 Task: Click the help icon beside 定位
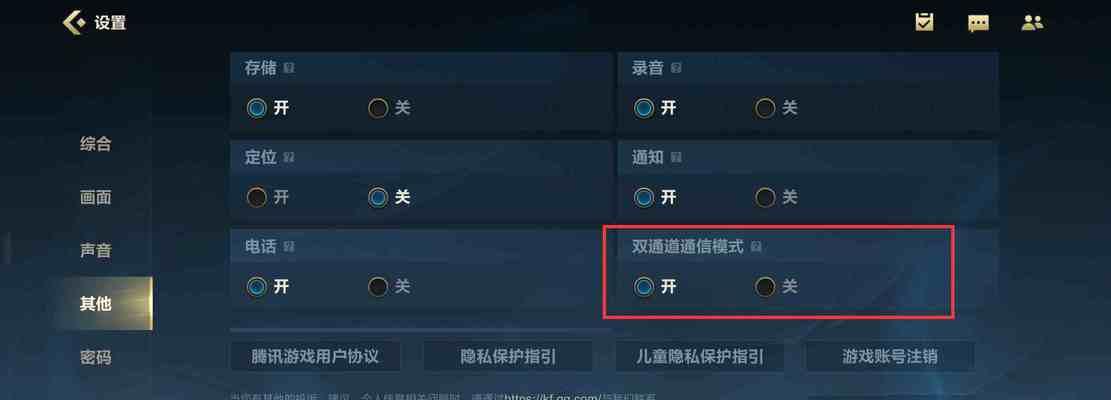[x=289, y=157]
